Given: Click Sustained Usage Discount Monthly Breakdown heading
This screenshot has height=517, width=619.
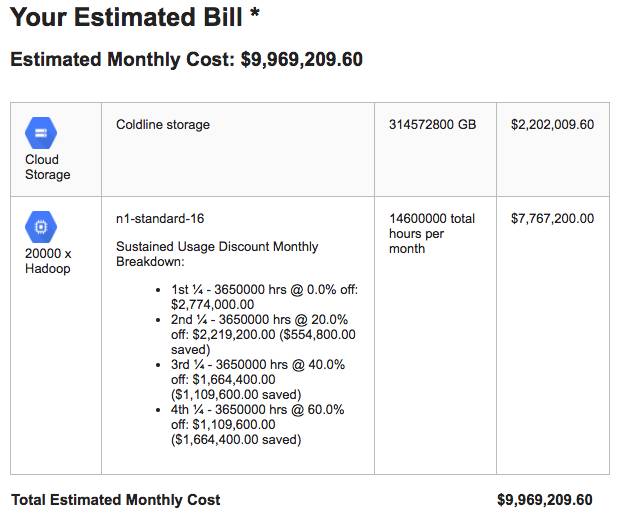Looking at the screenshot, I should click(217, 254).
